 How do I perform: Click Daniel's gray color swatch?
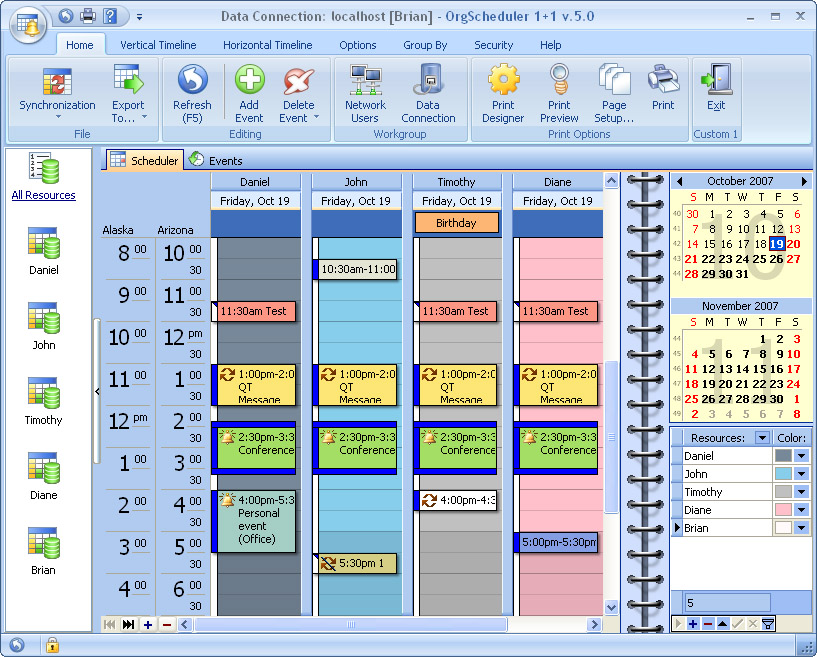783,456
